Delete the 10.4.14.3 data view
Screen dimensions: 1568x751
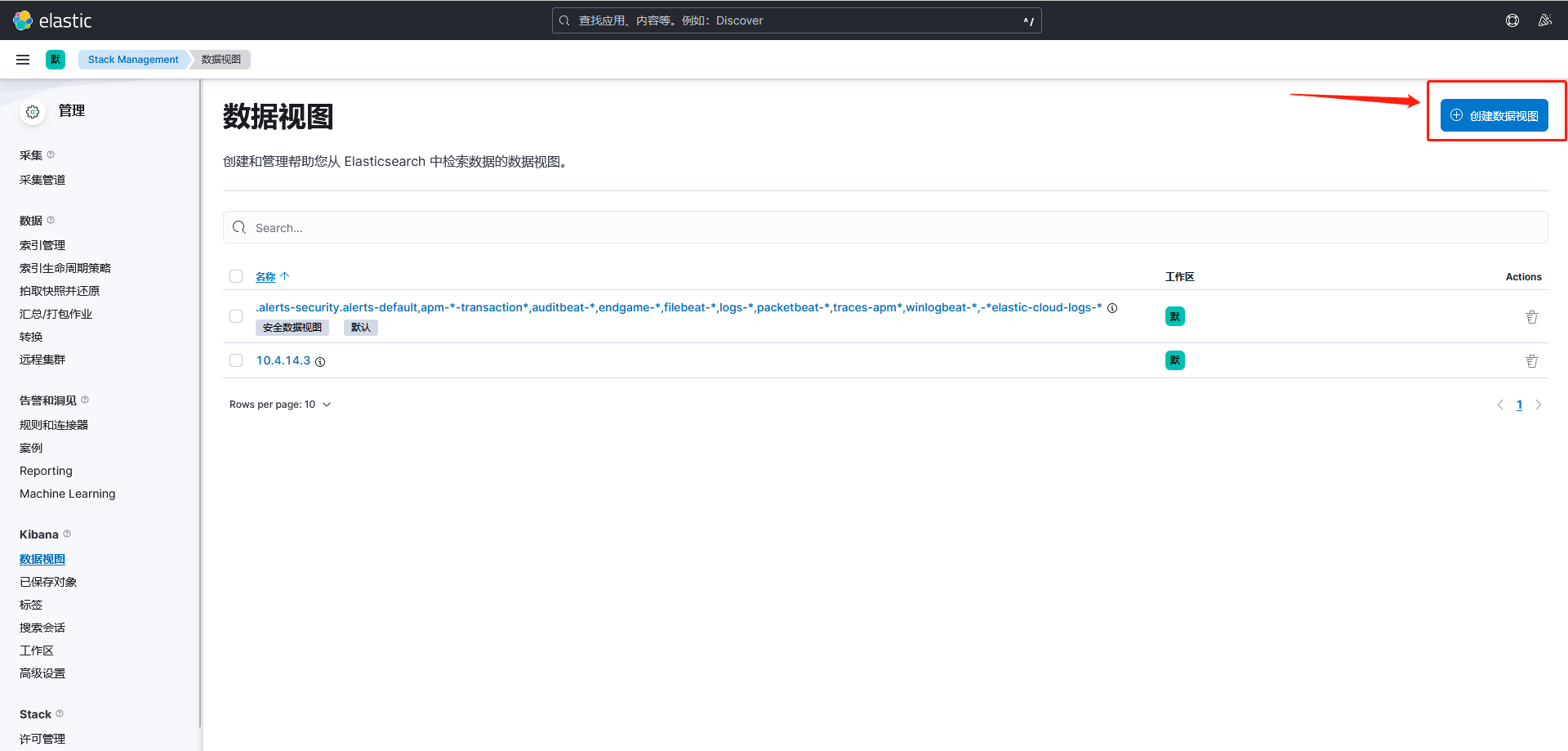point(1532,361)
